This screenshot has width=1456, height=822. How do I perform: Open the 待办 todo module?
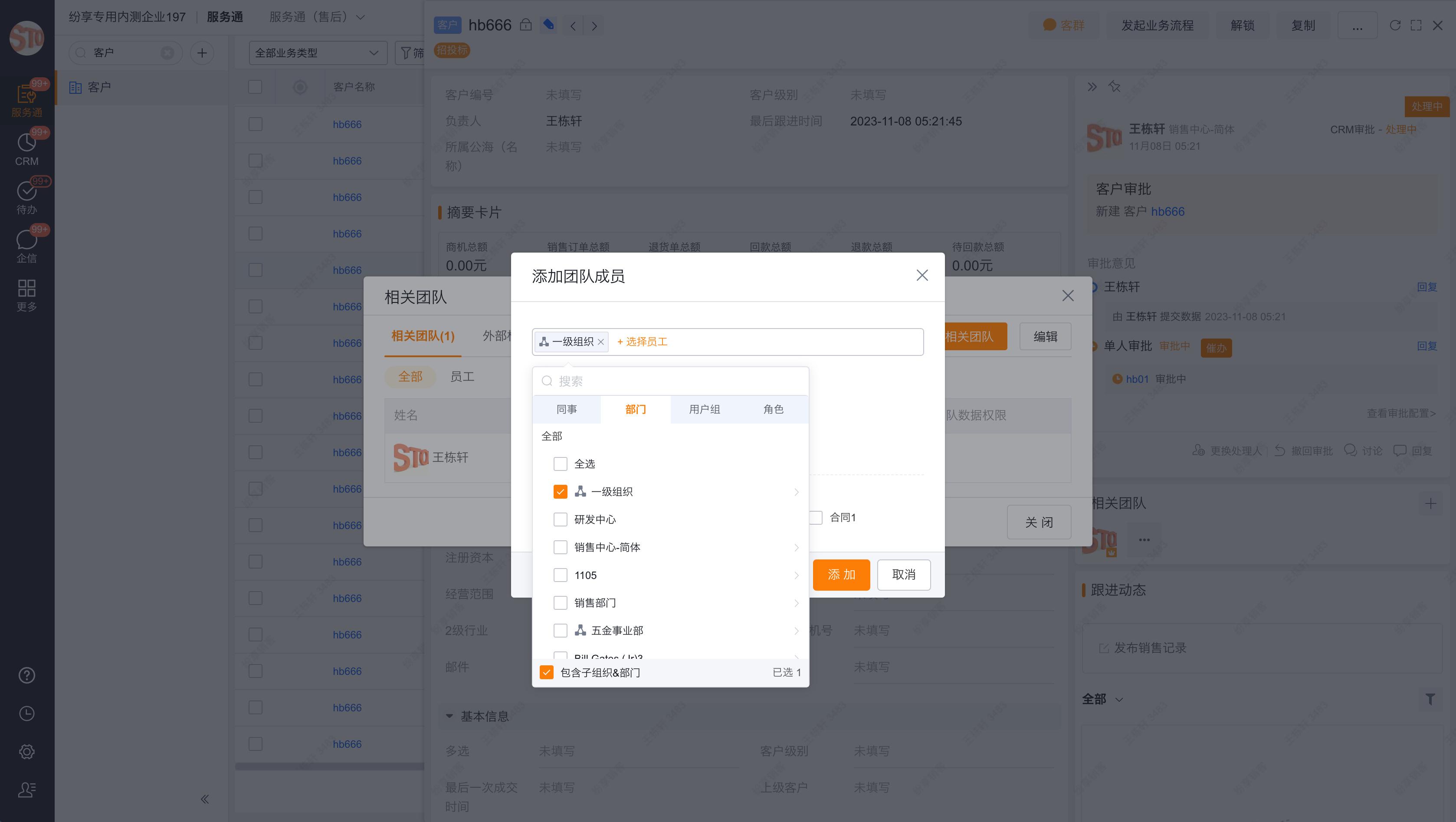pos(26,197)
